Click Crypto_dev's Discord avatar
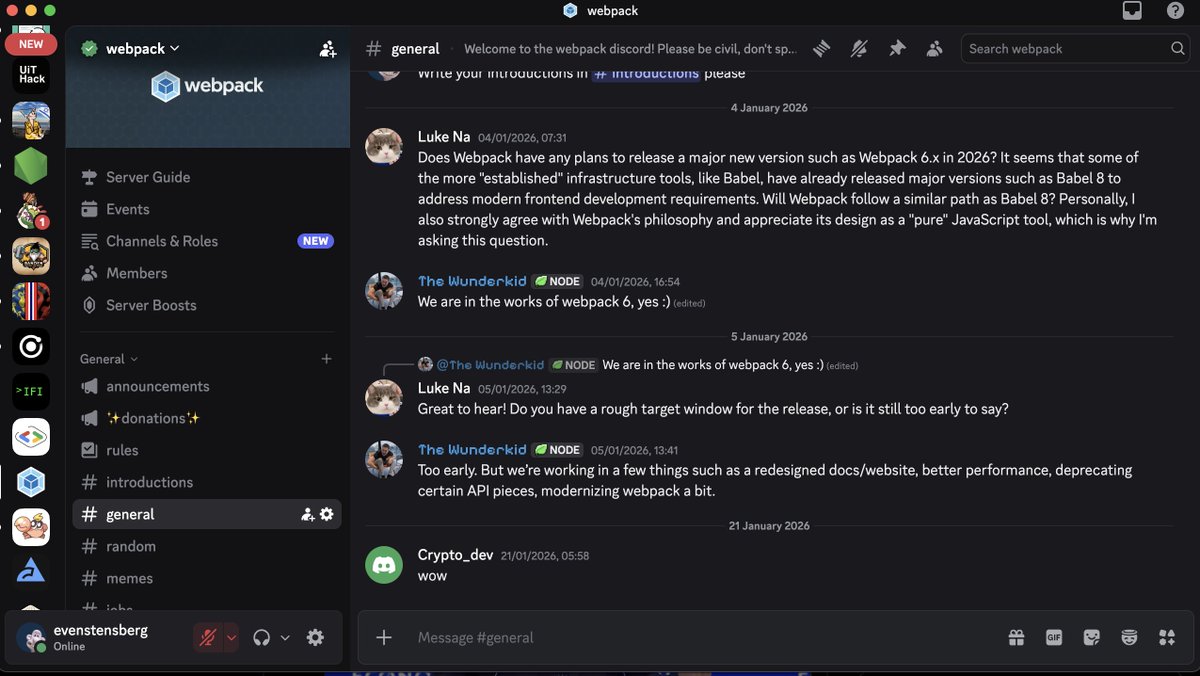1200x676 pixels. click(384, 565)
